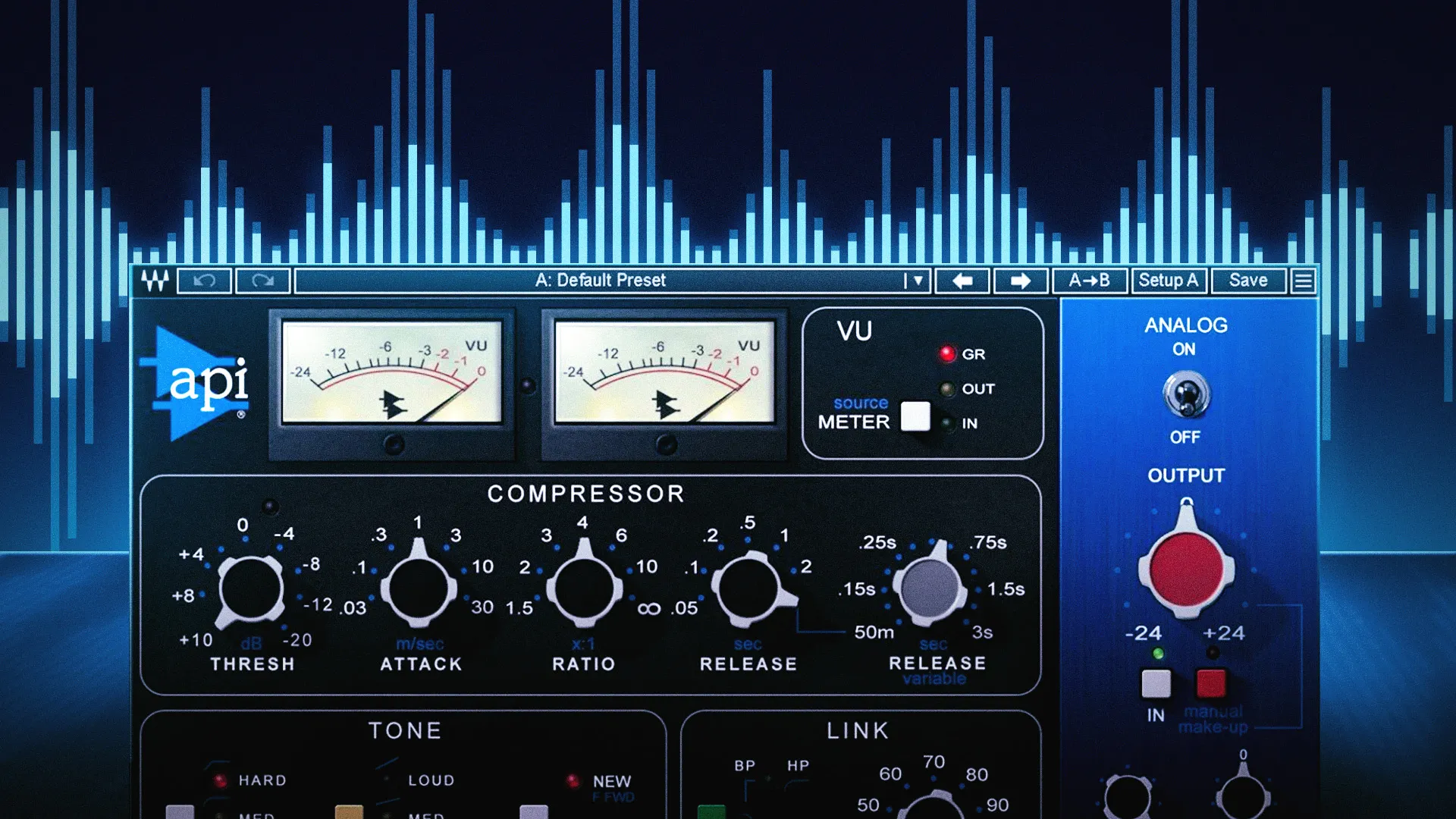
Task: Load previous preset with left arrow
Action: point(962,281)
